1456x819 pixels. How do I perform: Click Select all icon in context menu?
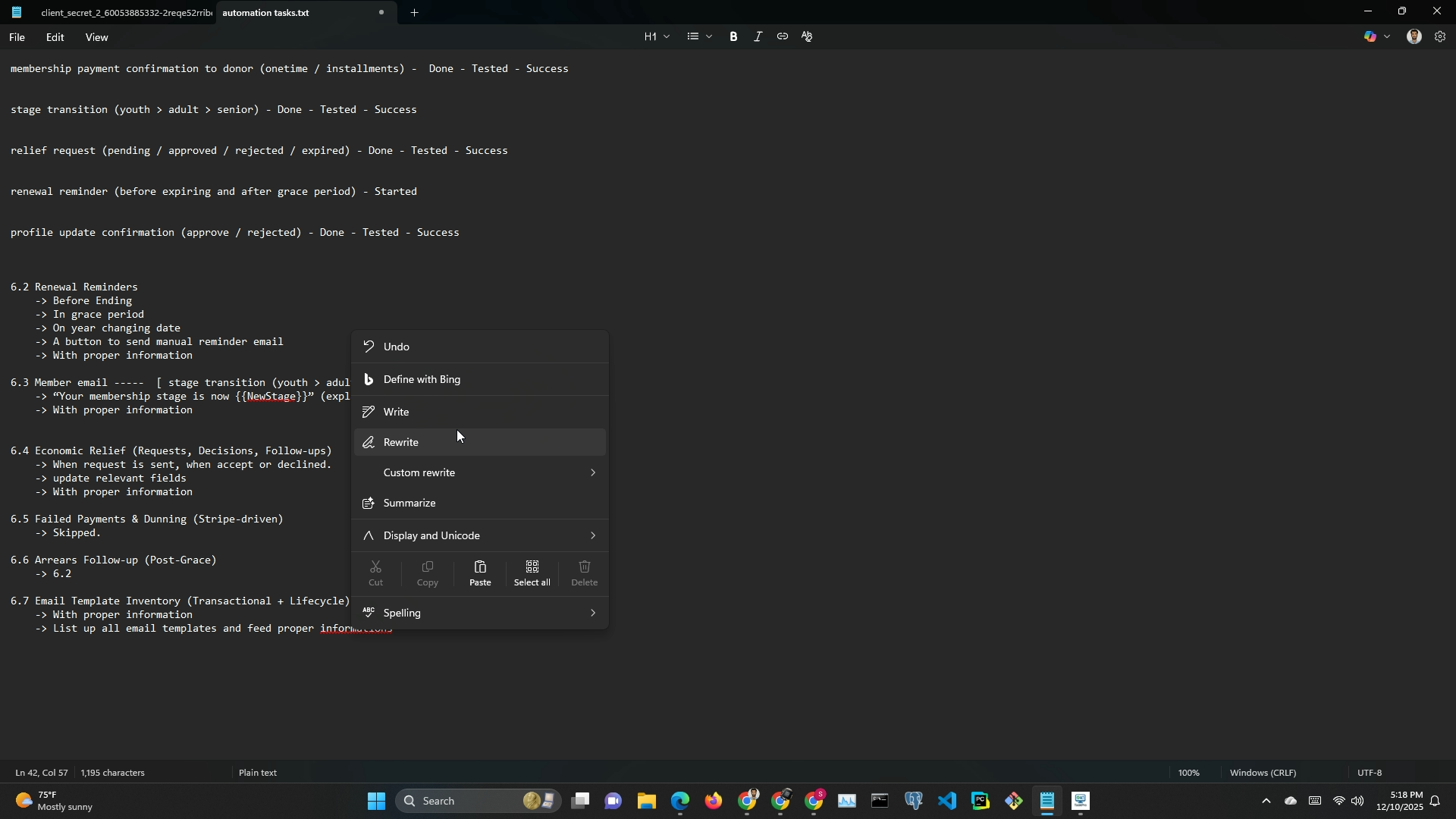coord(532,573)
